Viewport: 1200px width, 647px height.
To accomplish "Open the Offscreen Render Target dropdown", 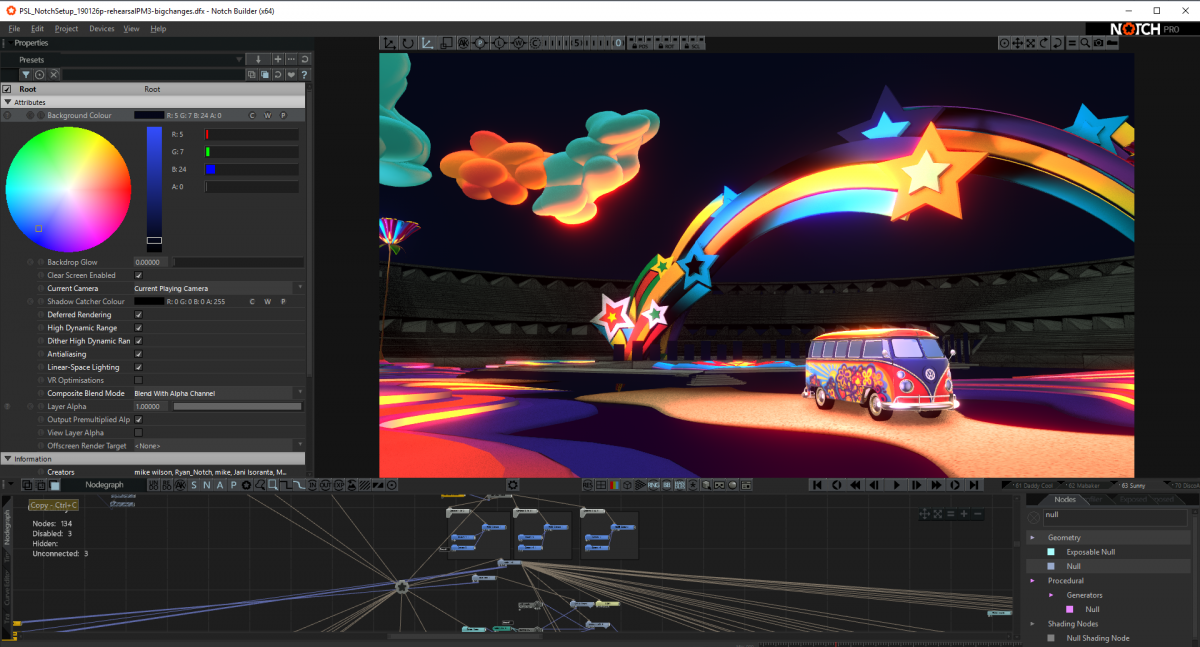I will [218, 446].
